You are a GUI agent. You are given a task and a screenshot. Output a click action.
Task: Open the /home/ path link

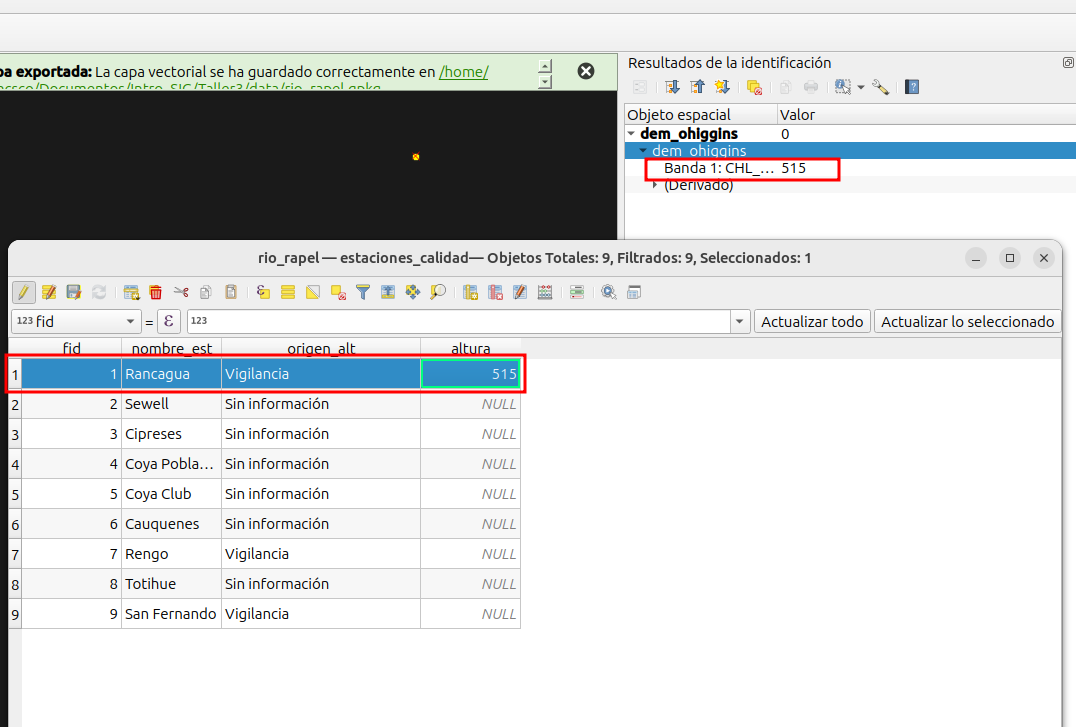(463, 72)
